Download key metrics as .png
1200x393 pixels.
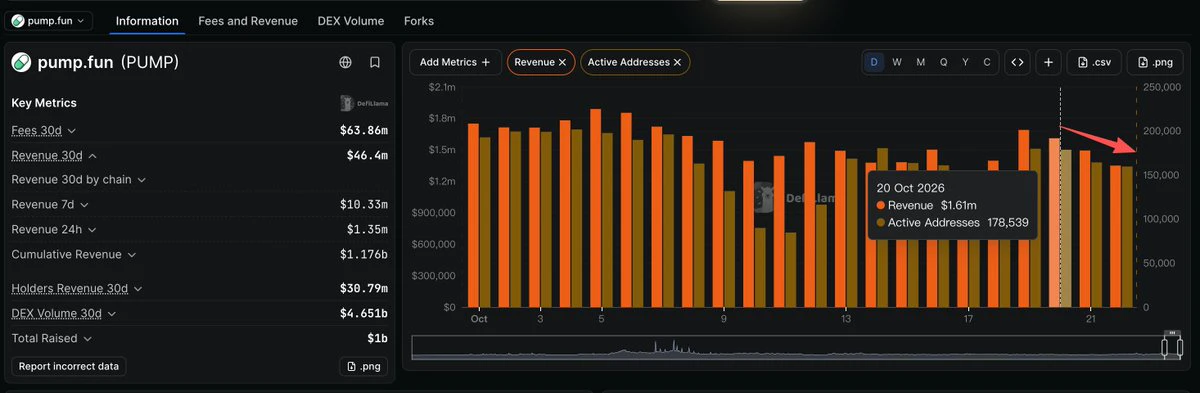coord(364,366)
